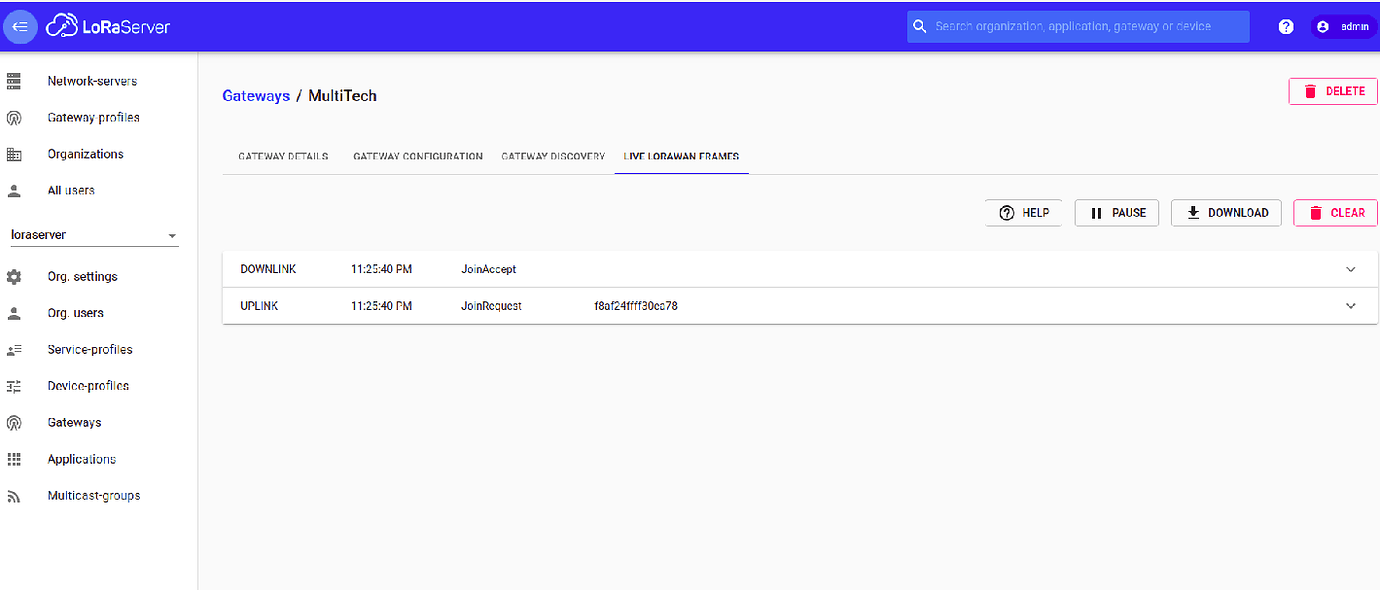
Task: Click the pause bars icon
Action: click(x=1096, y=213)
